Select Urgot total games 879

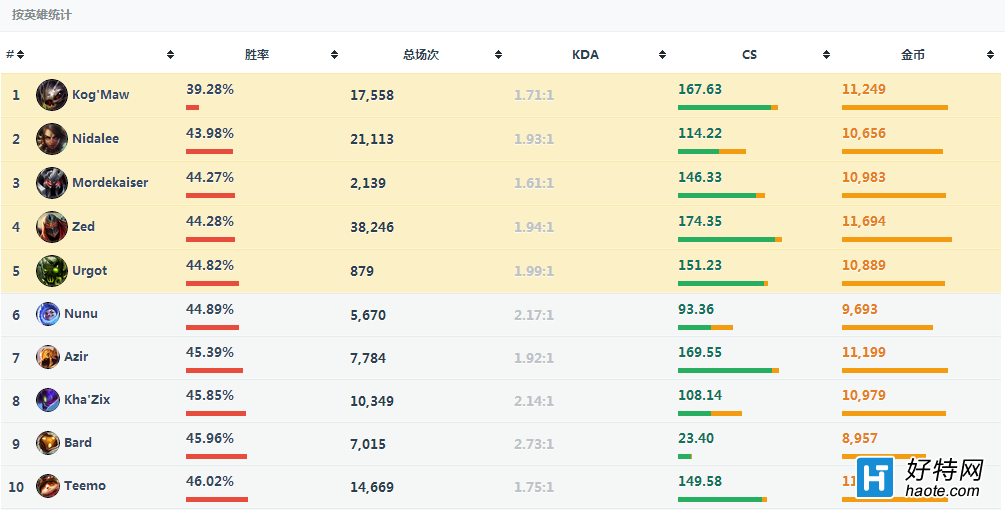tap(361, 271)
